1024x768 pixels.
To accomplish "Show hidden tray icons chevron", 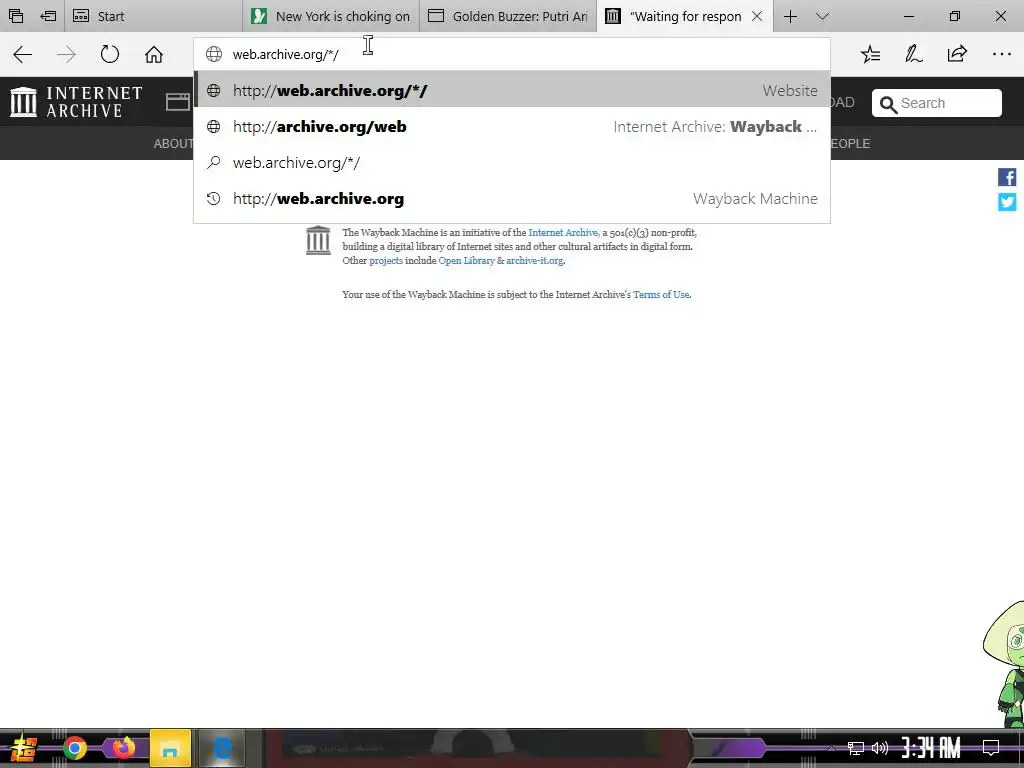I will coord(831,748).
